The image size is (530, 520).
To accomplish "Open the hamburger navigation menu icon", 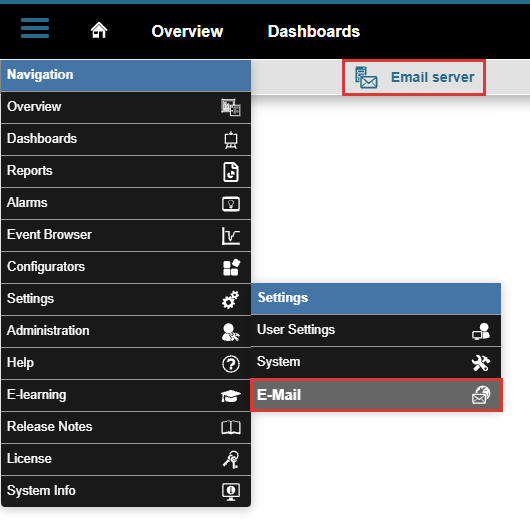I will tap(35, 28).
